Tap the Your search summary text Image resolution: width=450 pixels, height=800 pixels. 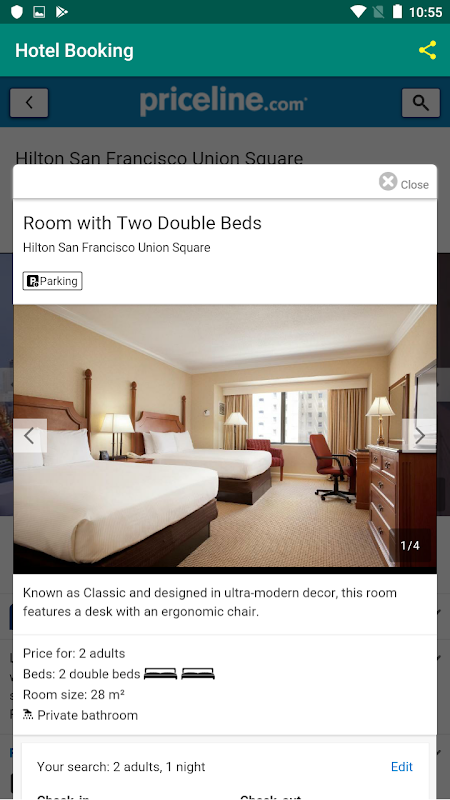coord(121,766)
